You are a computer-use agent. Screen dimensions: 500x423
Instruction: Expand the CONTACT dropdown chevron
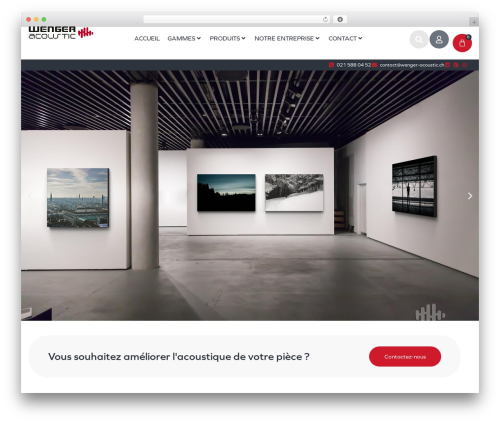point(360,38)
